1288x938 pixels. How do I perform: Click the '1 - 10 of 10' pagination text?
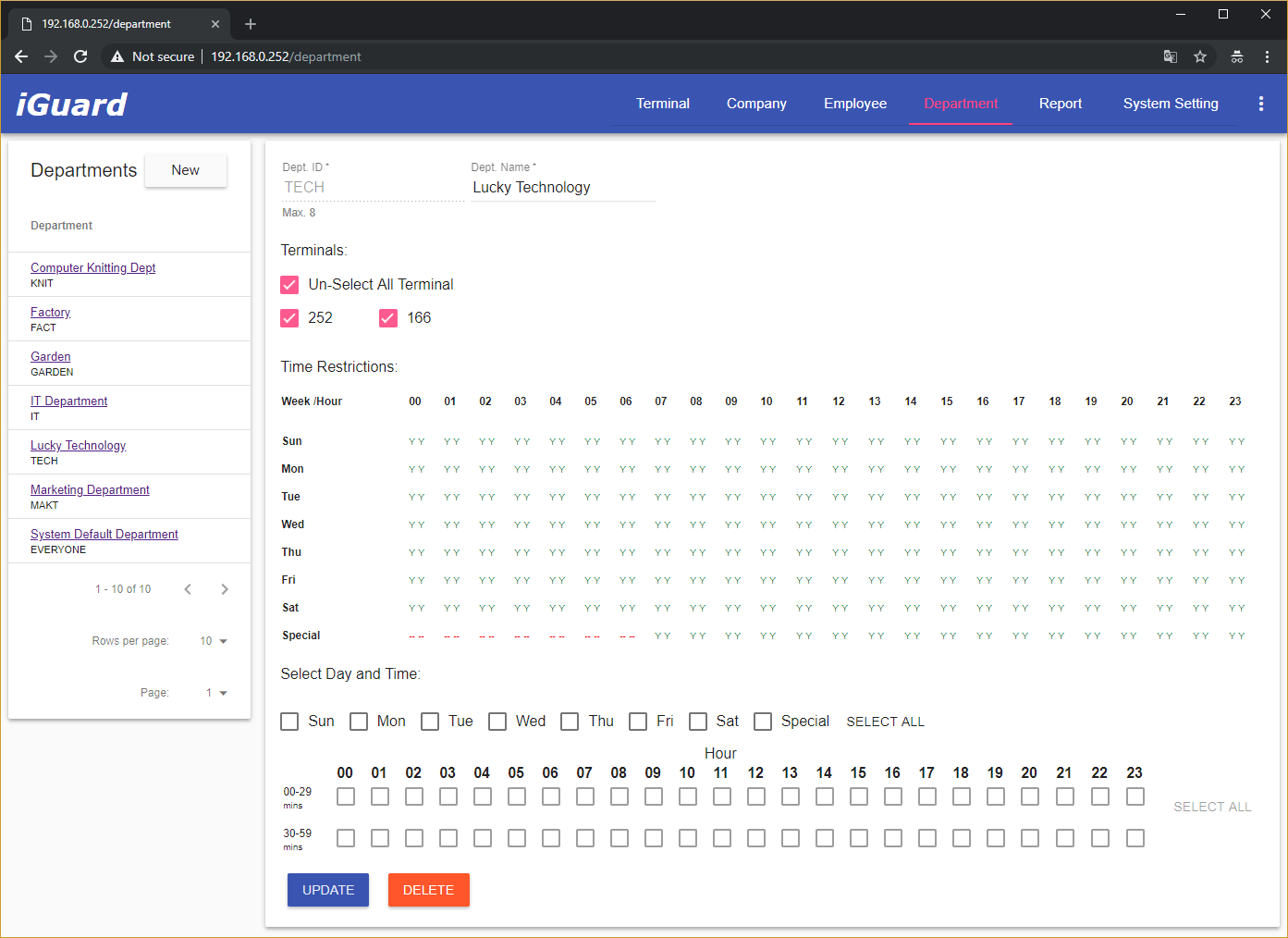pos(123,589)
